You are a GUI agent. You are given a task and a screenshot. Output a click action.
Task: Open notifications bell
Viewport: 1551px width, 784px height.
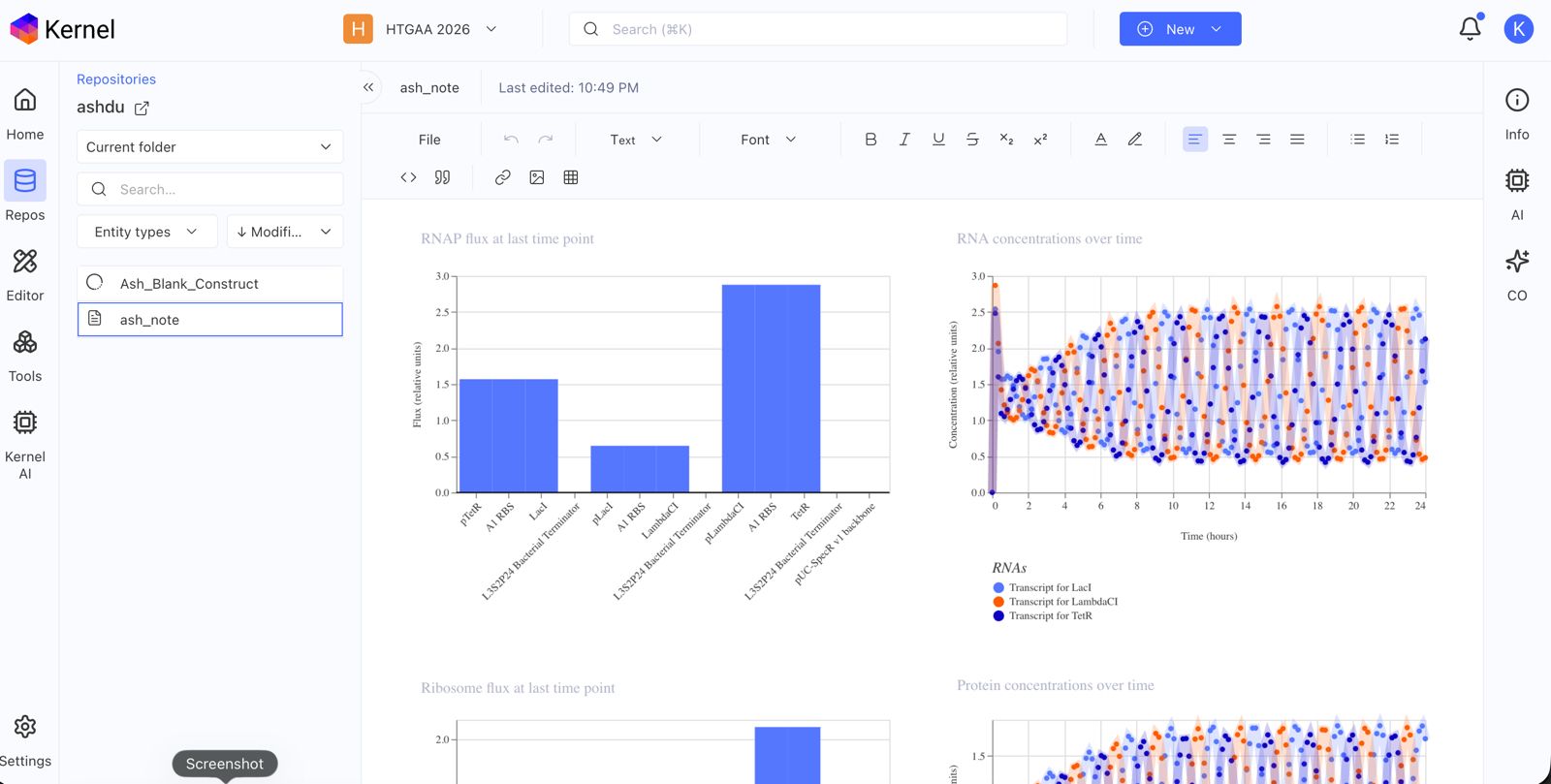click(1471, 29)
